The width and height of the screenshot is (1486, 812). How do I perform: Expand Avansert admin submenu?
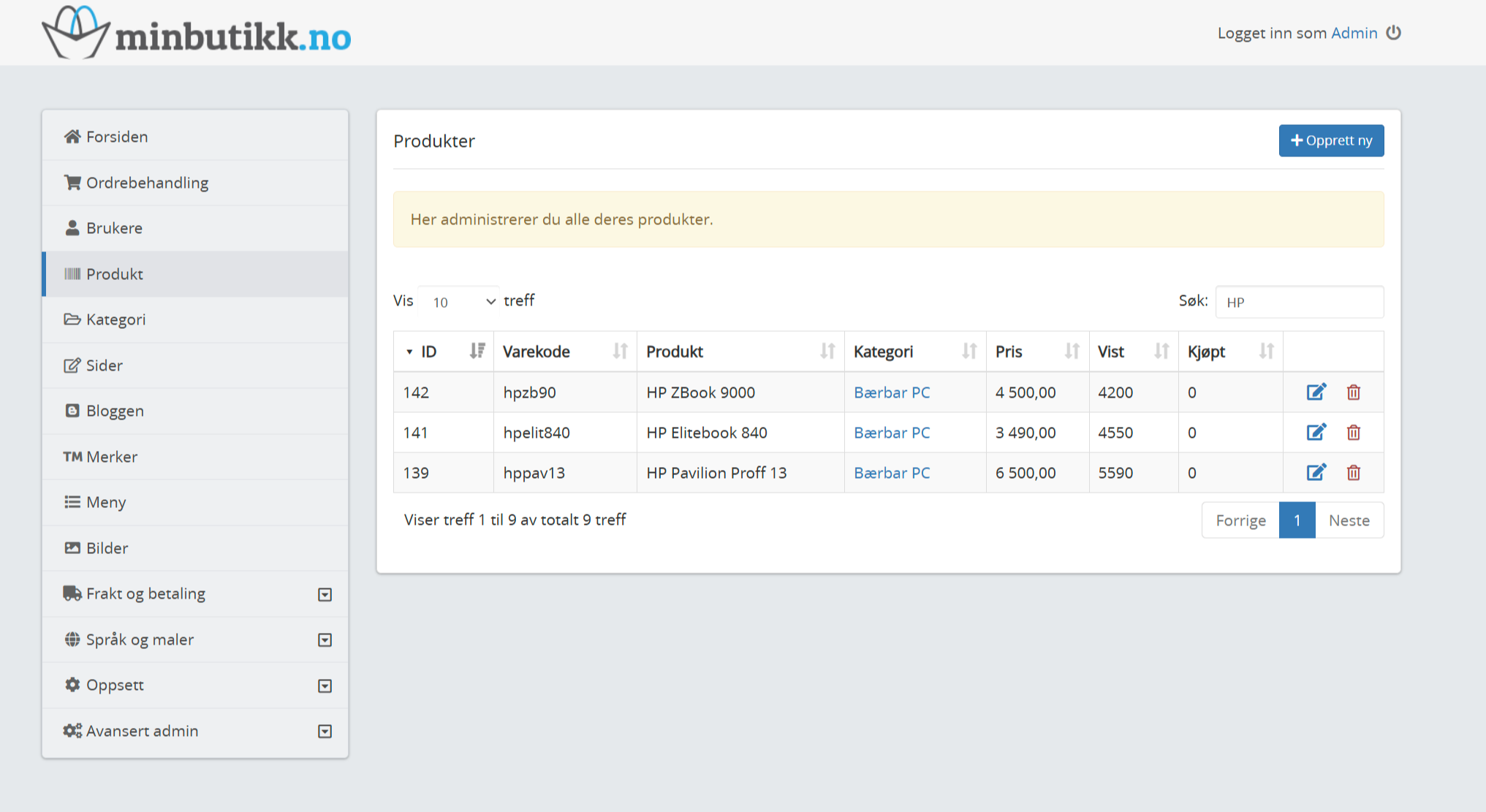[325, 732]
